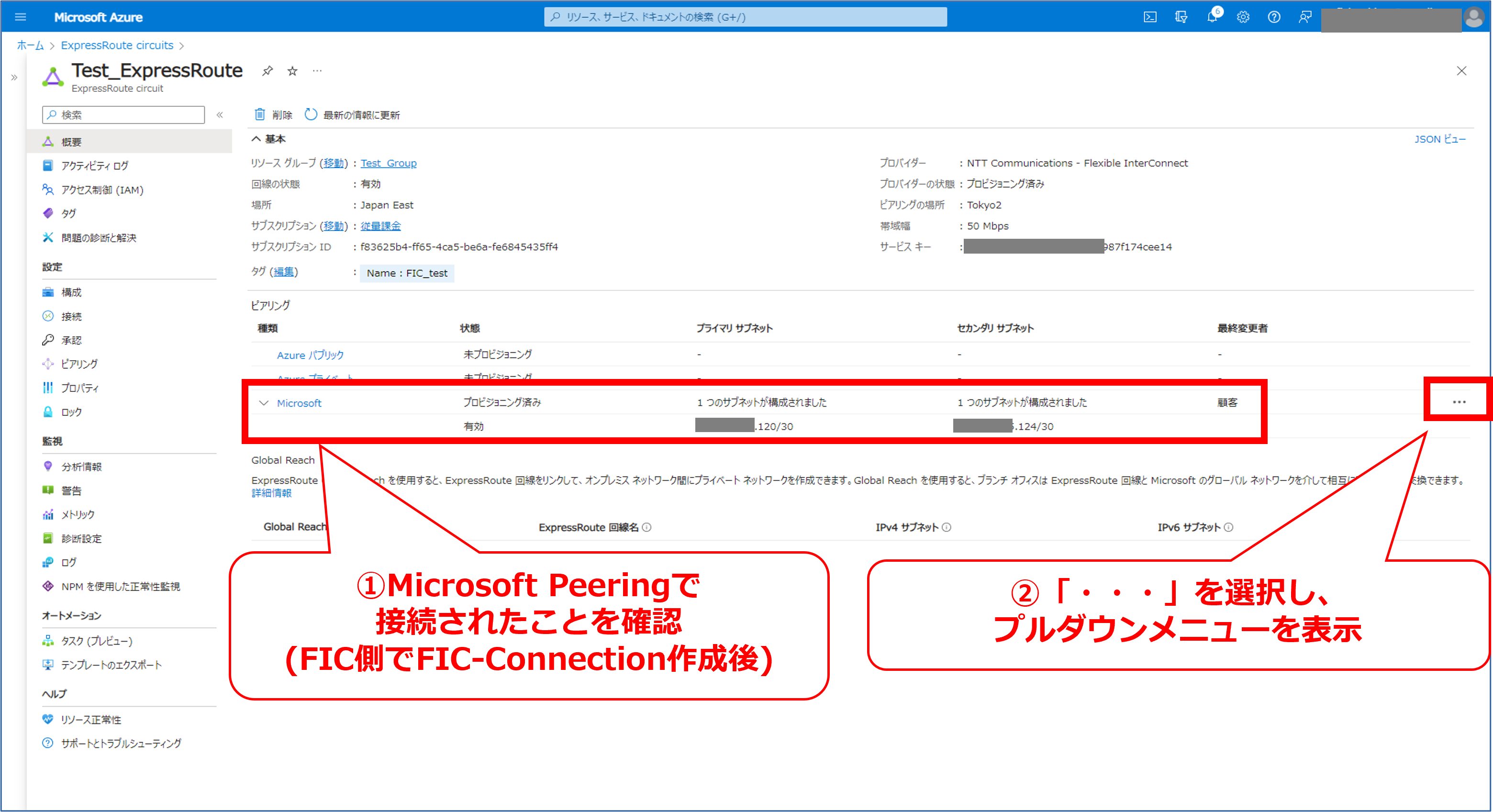1493x812 pixels.
Task: Open the Cloud Shell icon in header
Action: (1150, 17)
